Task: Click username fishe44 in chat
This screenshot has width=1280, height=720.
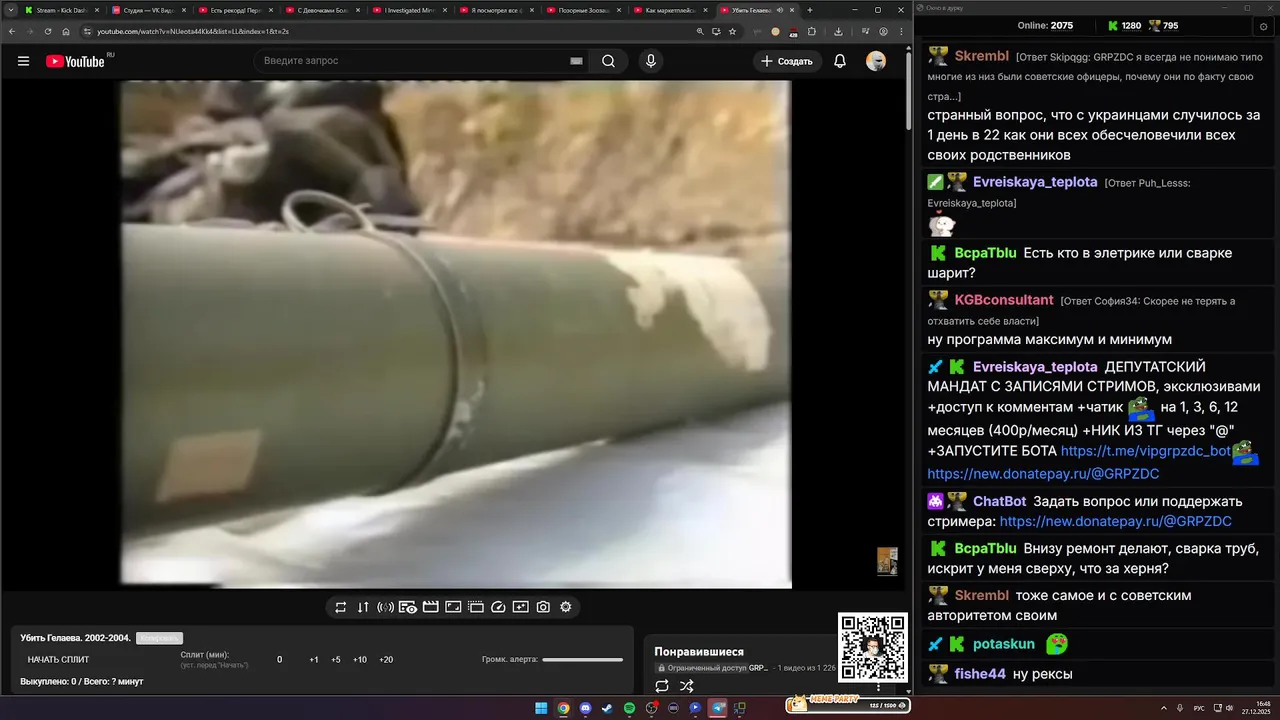Action: click(980, 674)
